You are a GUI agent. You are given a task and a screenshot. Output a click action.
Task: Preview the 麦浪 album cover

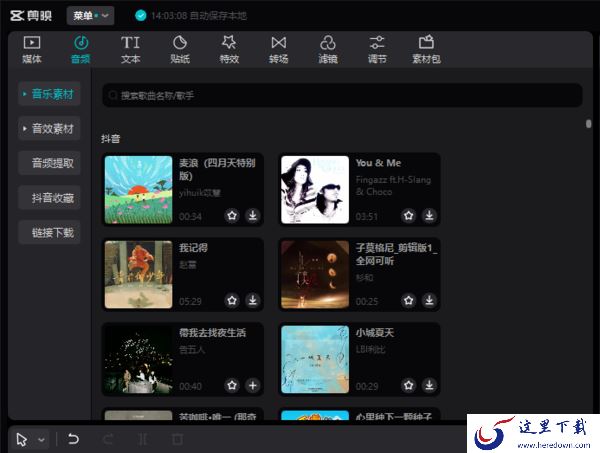pyautogui.click(x=139, y=190)
